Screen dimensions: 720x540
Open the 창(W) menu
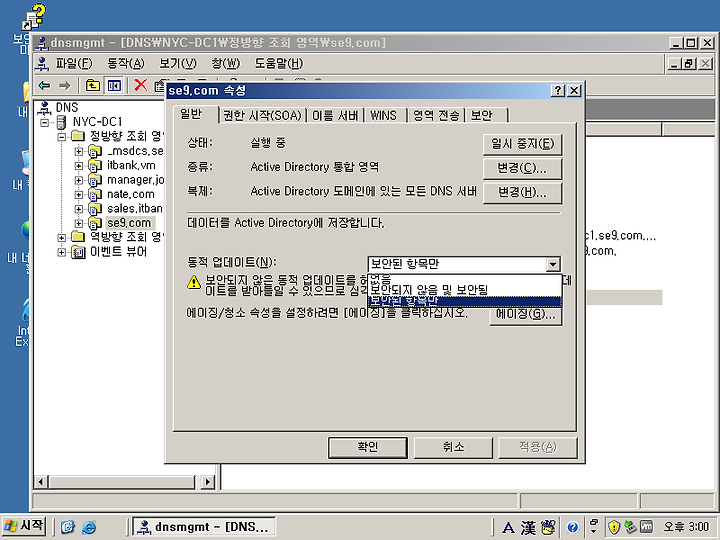[225, 63]
